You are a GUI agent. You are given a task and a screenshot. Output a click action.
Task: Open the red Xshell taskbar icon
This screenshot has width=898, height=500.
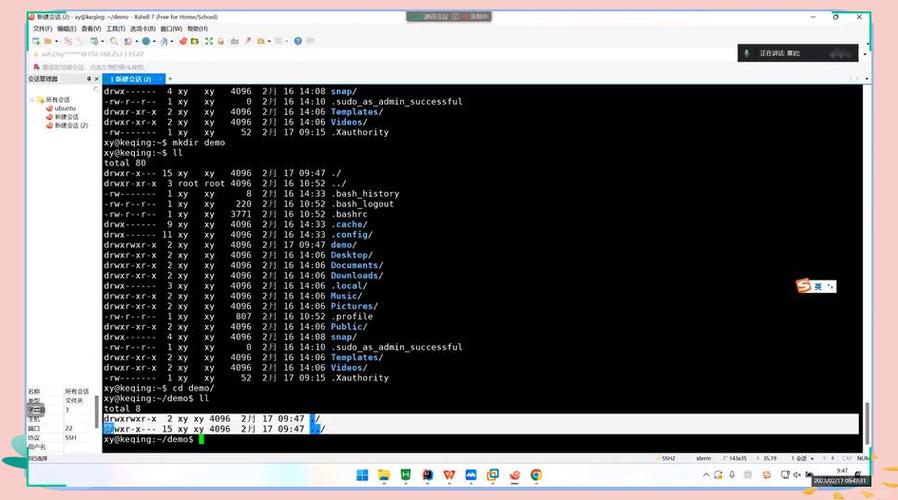[x=514, y=475]
